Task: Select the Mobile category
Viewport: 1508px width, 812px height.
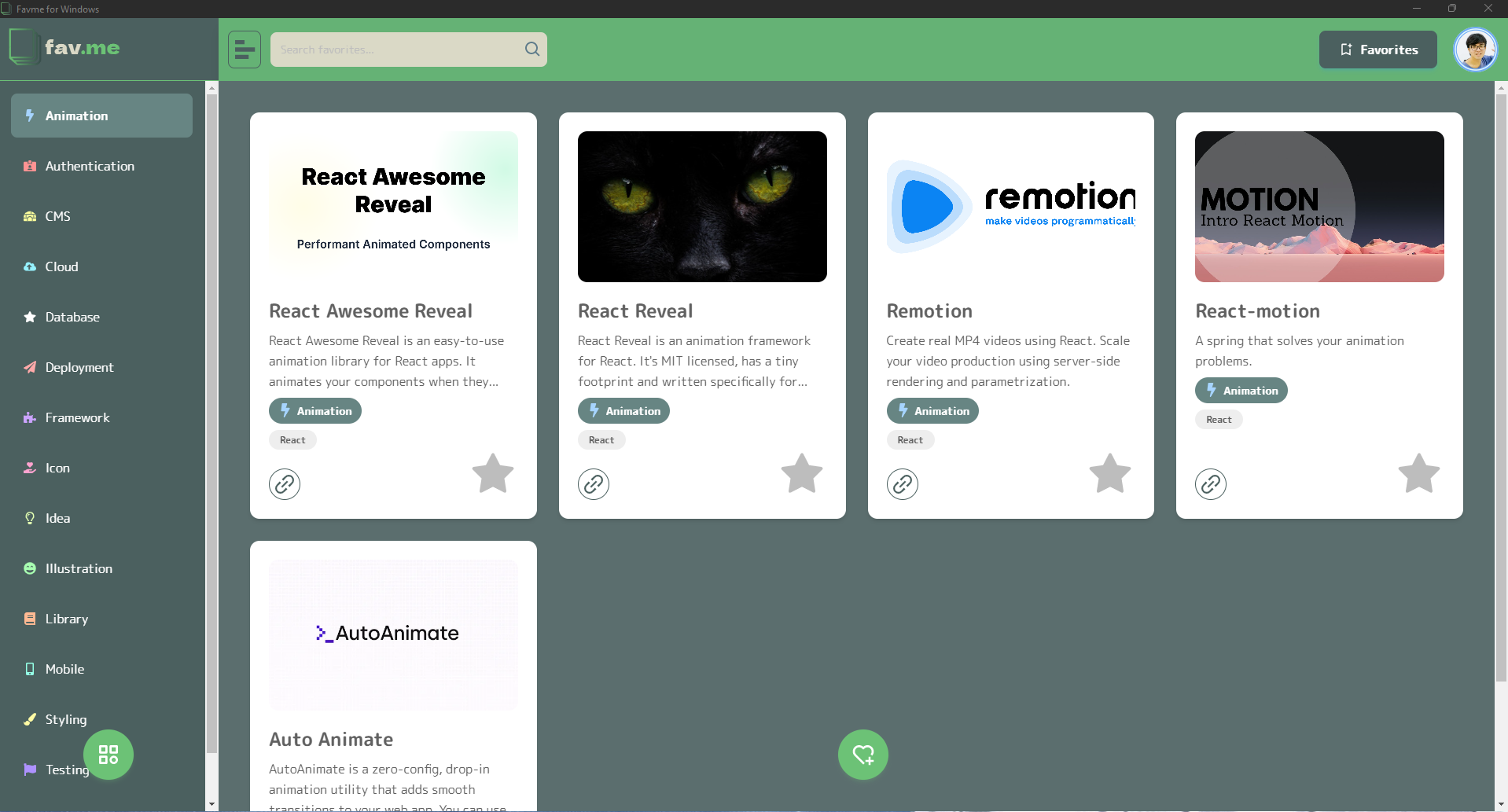Action: click(x=64, y=669)
